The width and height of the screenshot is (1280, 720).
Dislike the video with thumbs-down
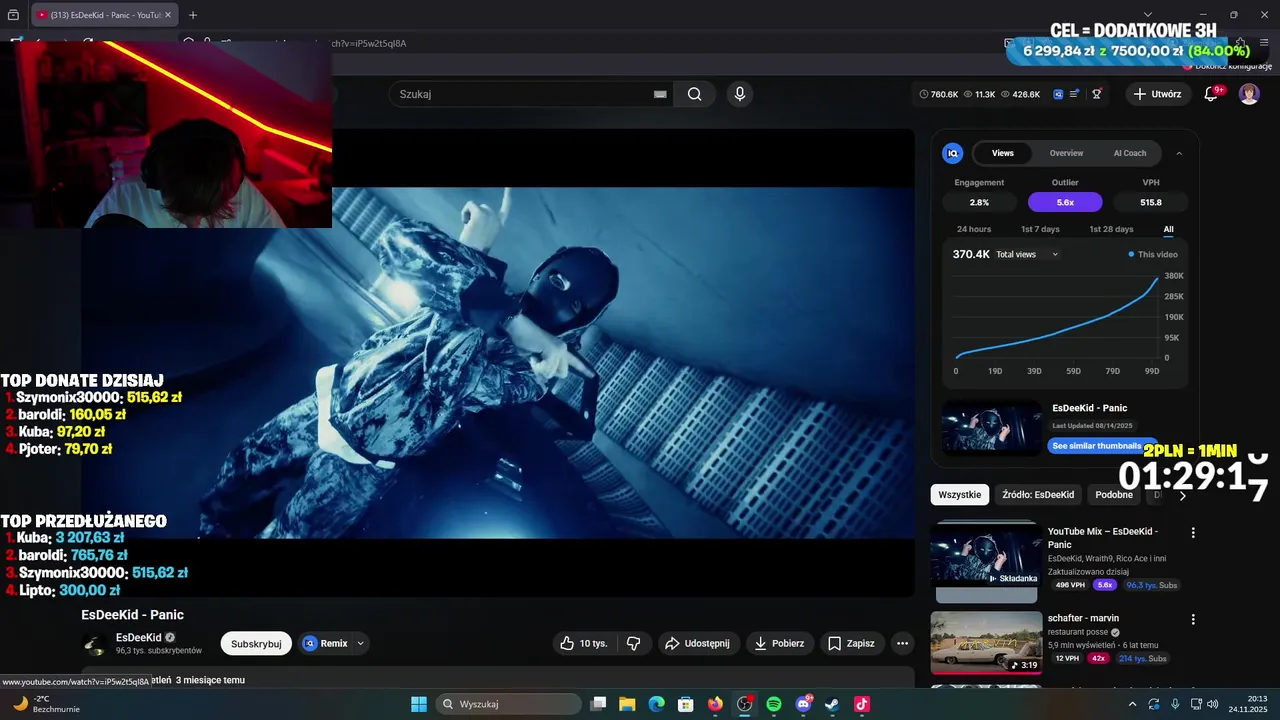pyautogui.click(x=633, y=643)
